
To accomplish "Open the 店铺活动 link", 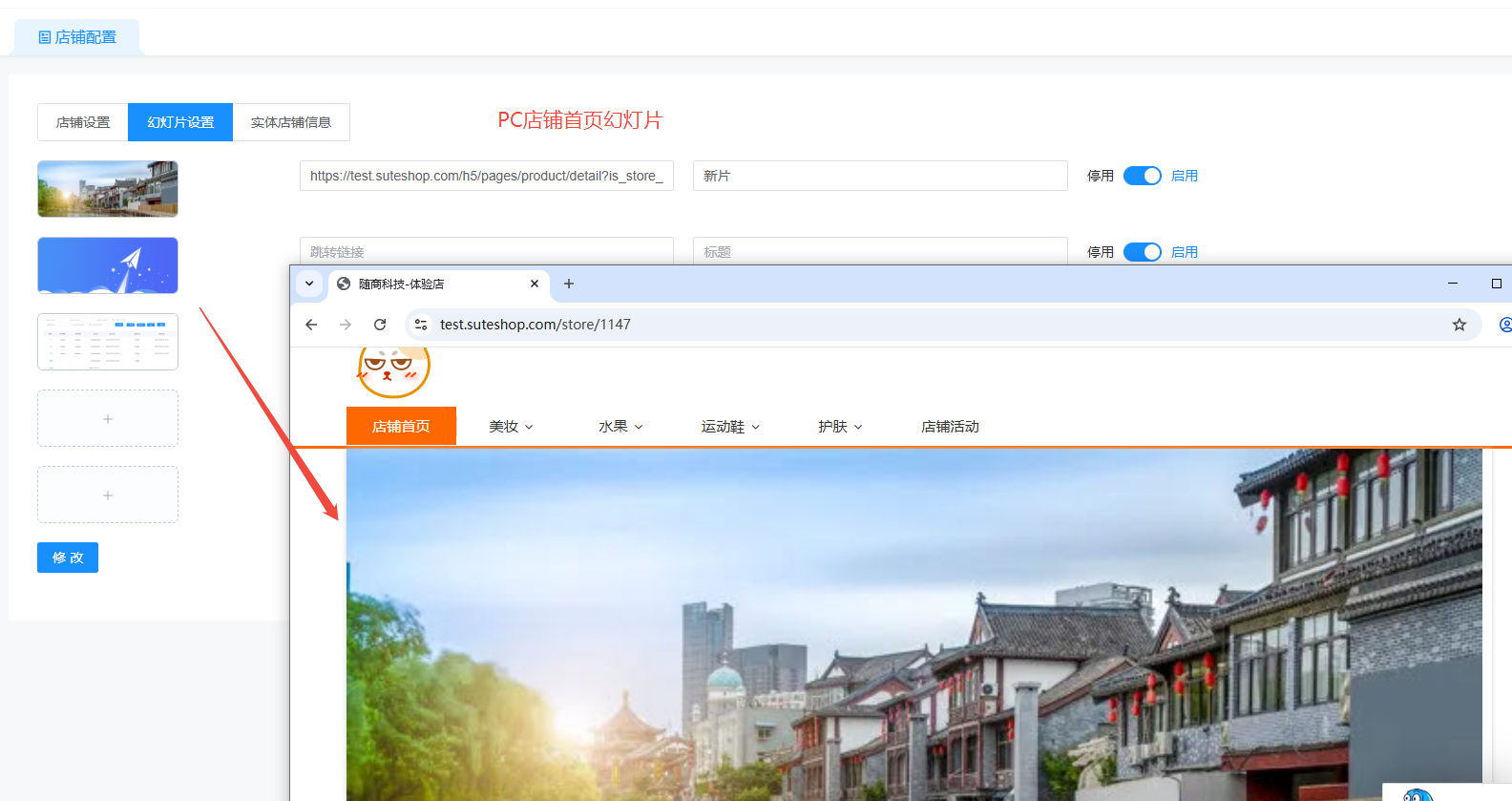I will (950, 427).
